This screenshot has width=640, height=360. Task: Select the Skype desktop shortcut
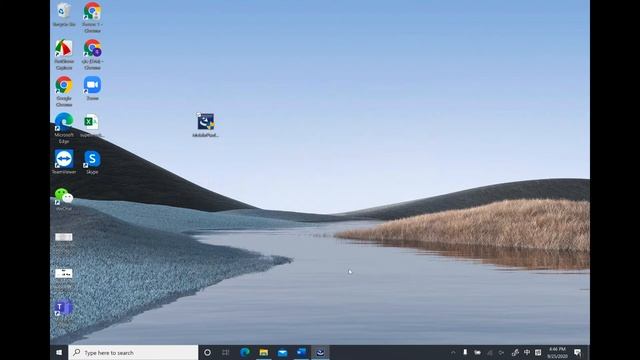pyautogui.click(x=92, y=162)
